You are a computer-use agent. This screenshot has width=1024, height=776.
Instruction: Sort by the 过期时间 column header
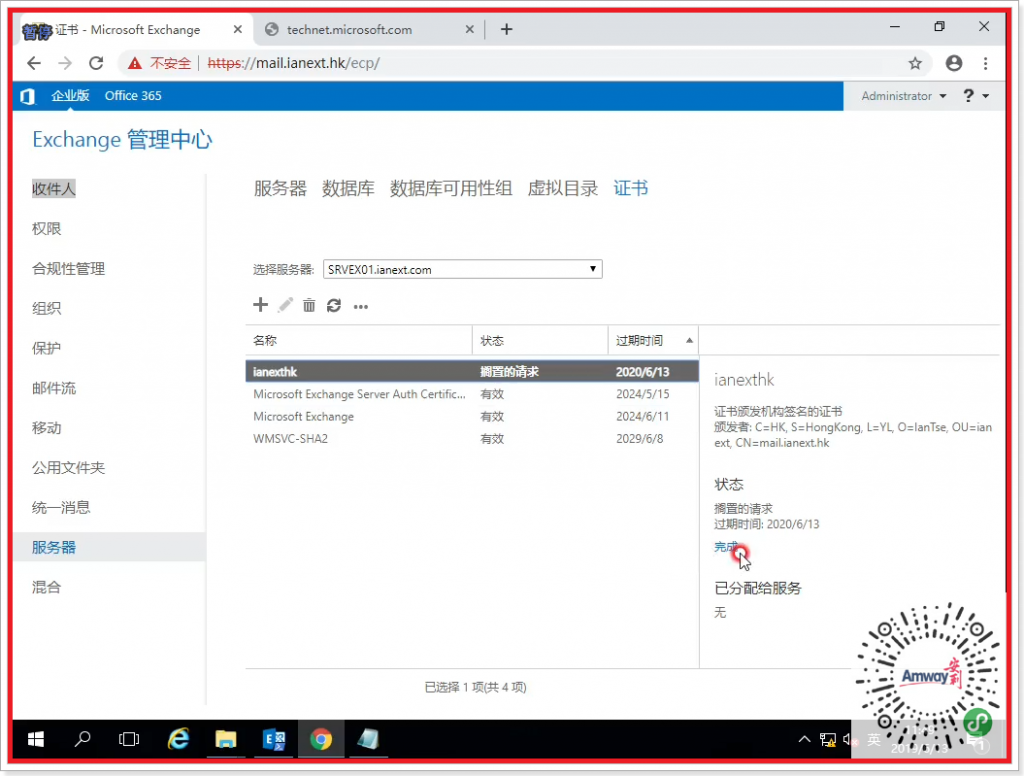(x=640, y=340)
